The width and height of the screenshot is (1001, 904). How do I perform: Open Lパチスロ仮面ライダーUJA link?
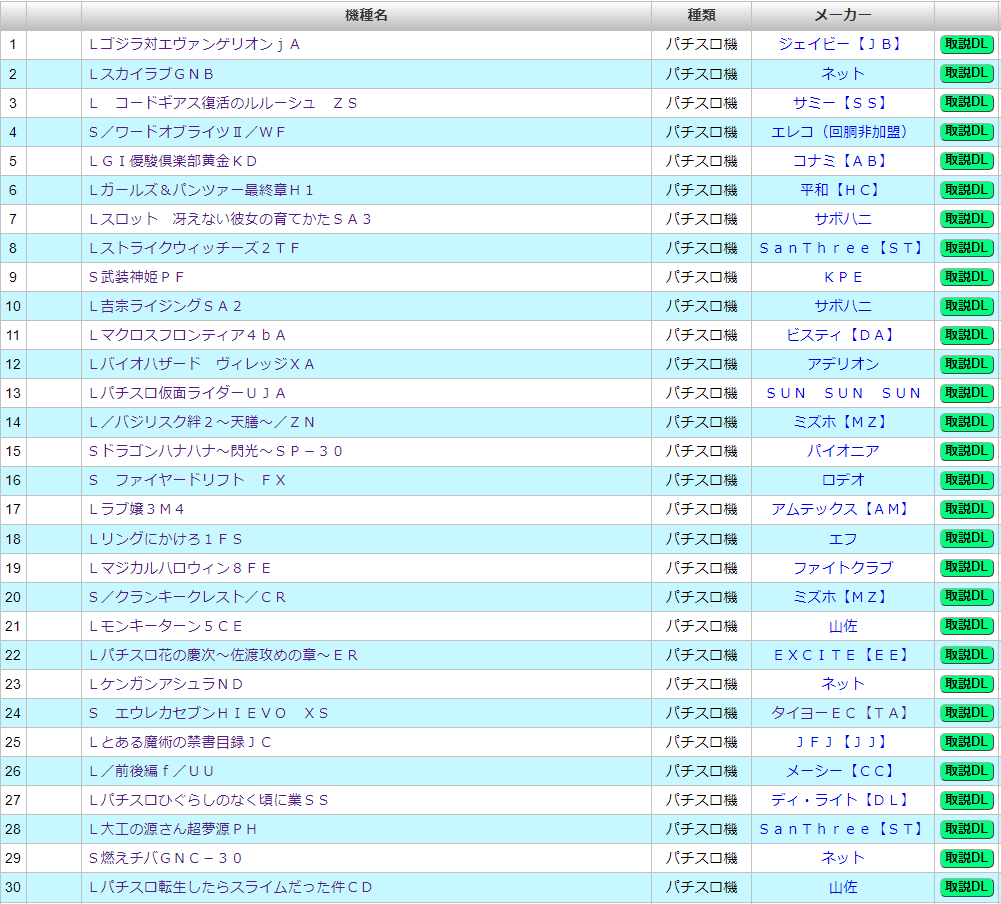pyautogui.click(x=187, y=393)
